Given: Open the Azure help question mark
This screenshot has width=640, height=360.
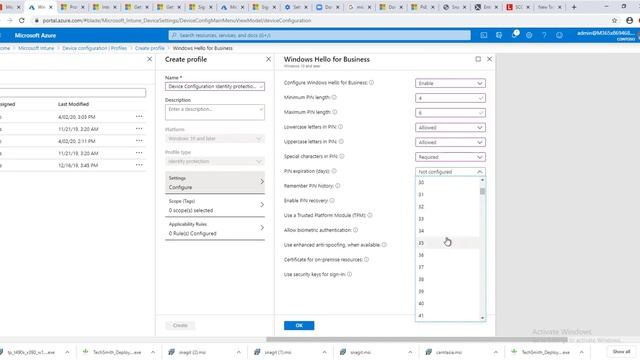Looking at the screenshot, I should coord(544,36).
